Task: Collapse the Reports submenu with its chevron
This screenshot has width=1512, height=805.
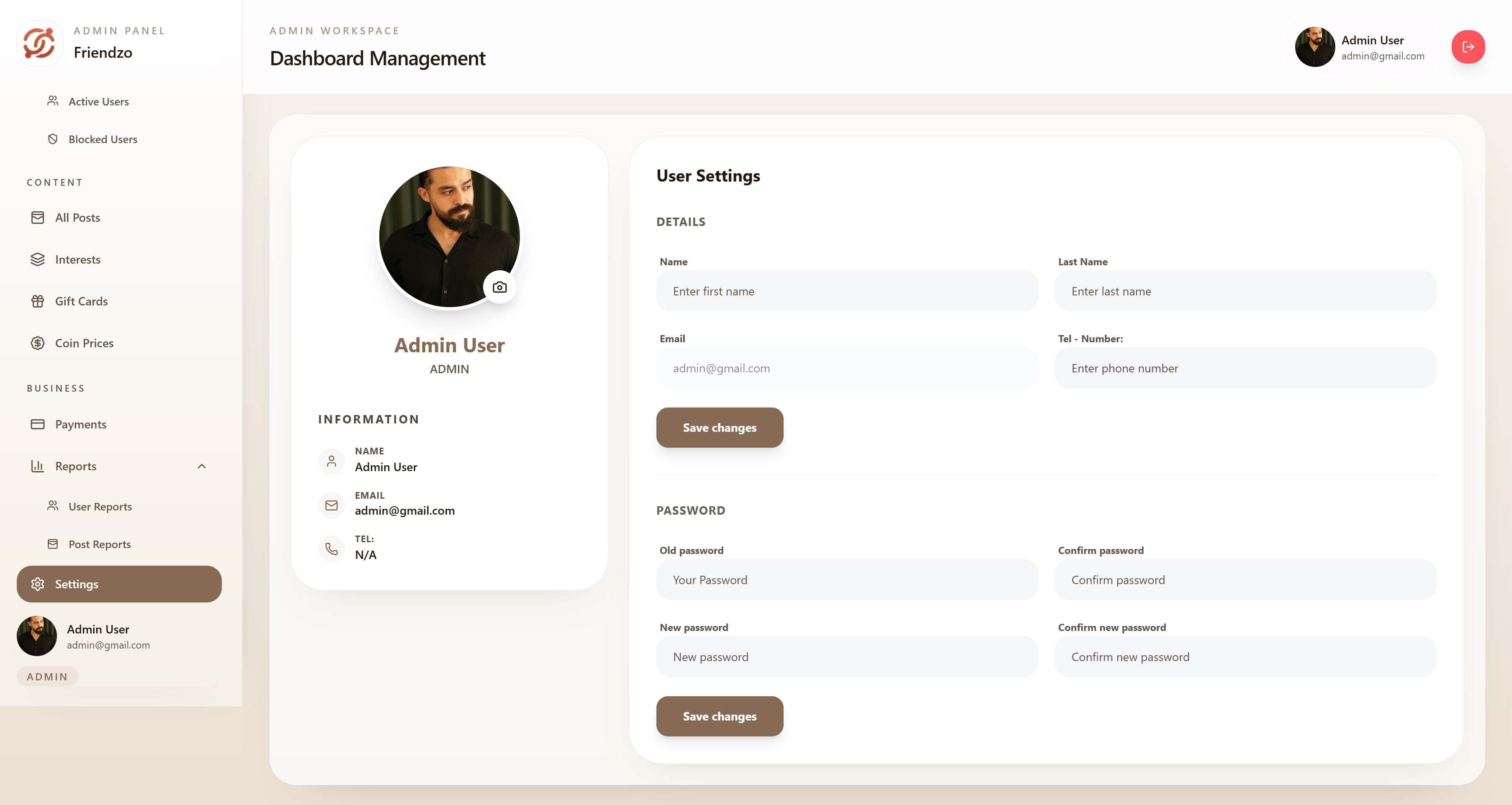Action: pos(202,466)
